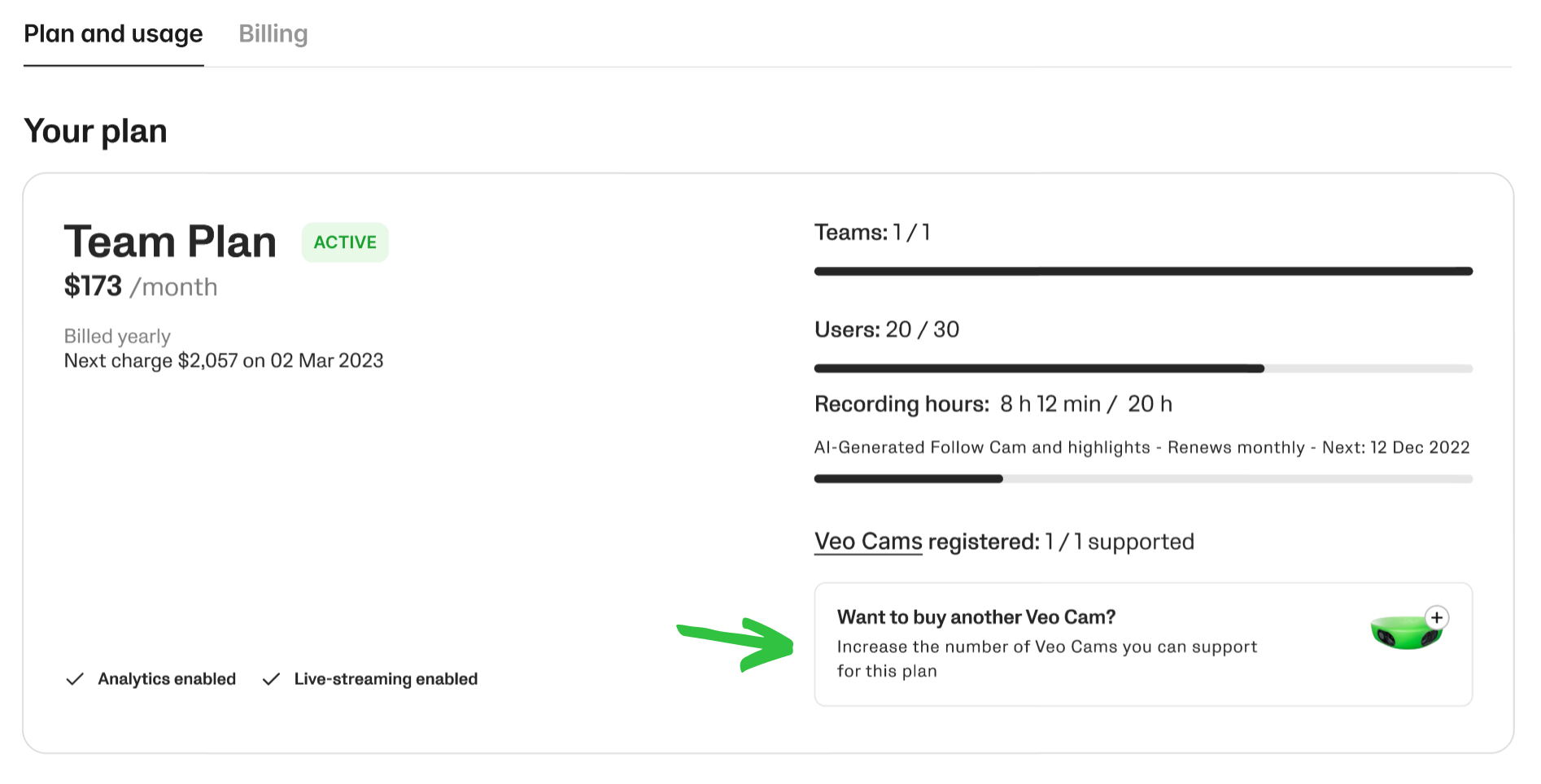Screen dimensions: 1541x784
Task: Click the Team Plan heading
Action: click(x=170, y=242)
